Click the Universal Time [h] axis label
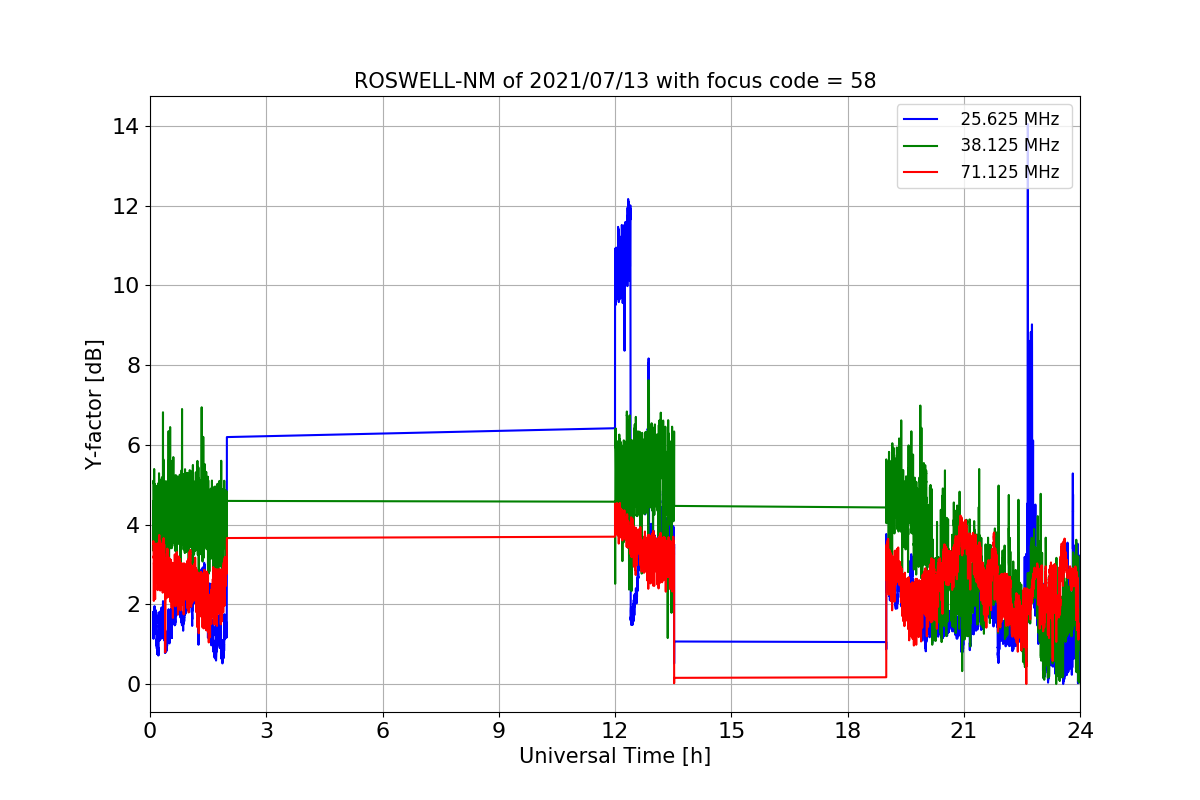Screen dimensions: 1200x800 [x=615, y=757]
